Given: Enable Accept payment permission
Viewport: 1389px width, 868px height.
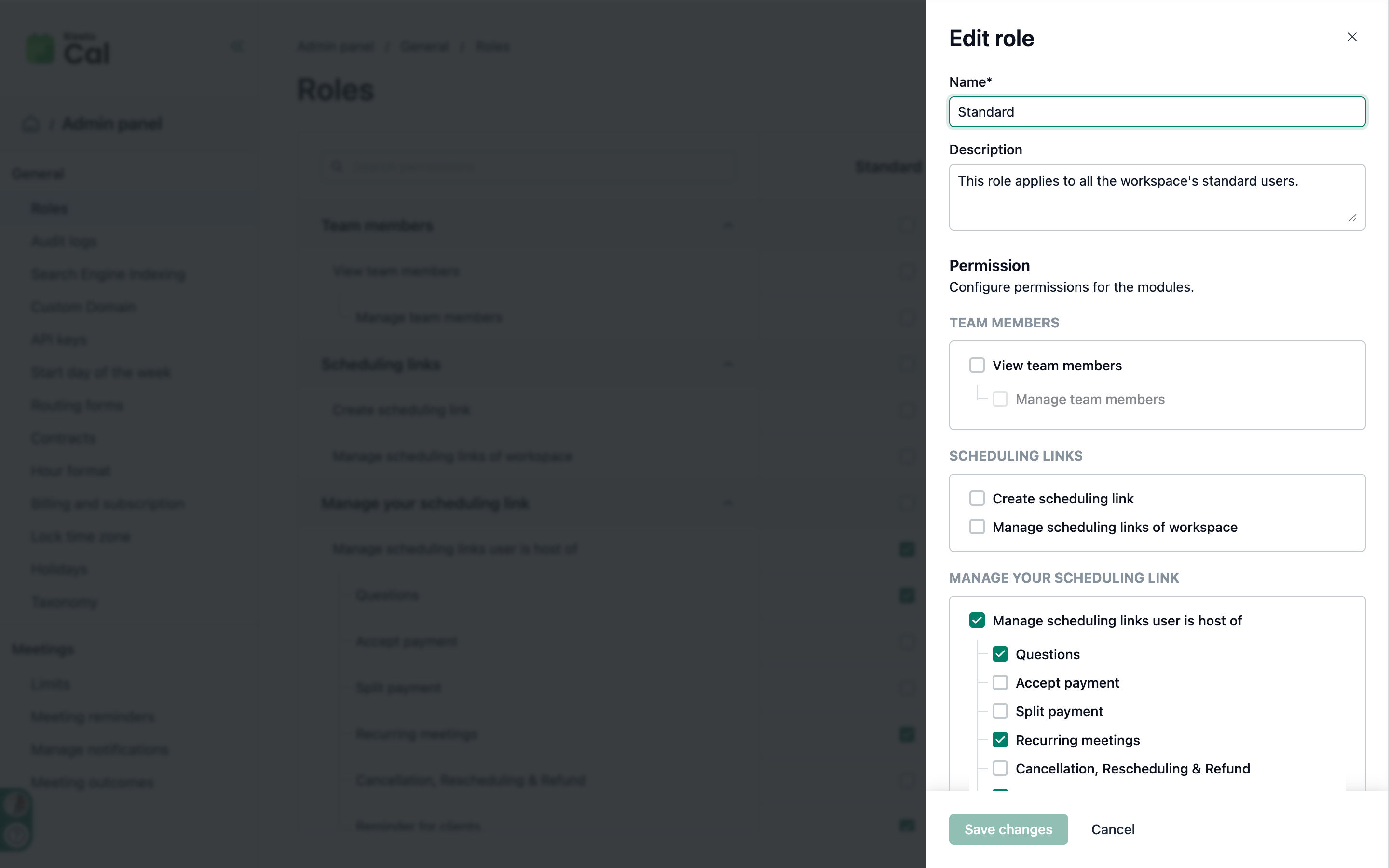Looking at the screenshot, I should (1000, 682).
